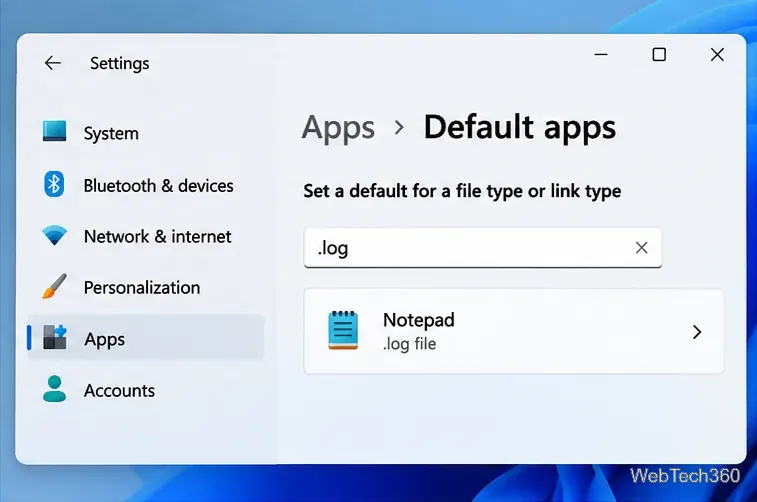This screenshot has height=502, width=757.
Task: Minimize the Settings window
Action: [601, 55]
